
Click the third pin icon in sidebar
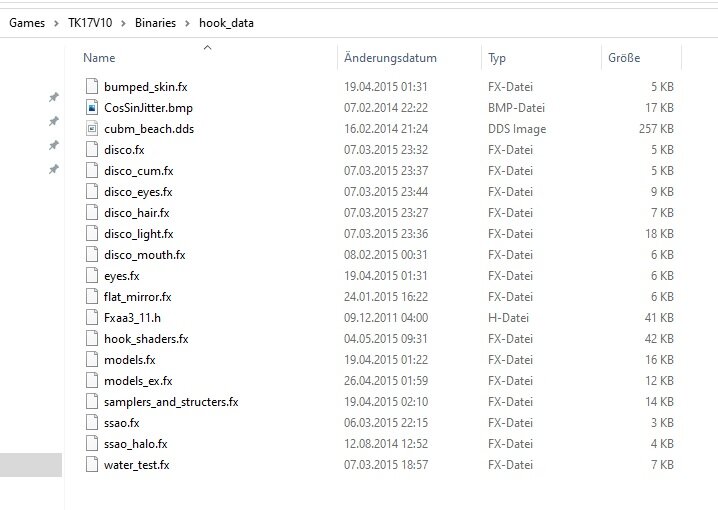[54, 146]
